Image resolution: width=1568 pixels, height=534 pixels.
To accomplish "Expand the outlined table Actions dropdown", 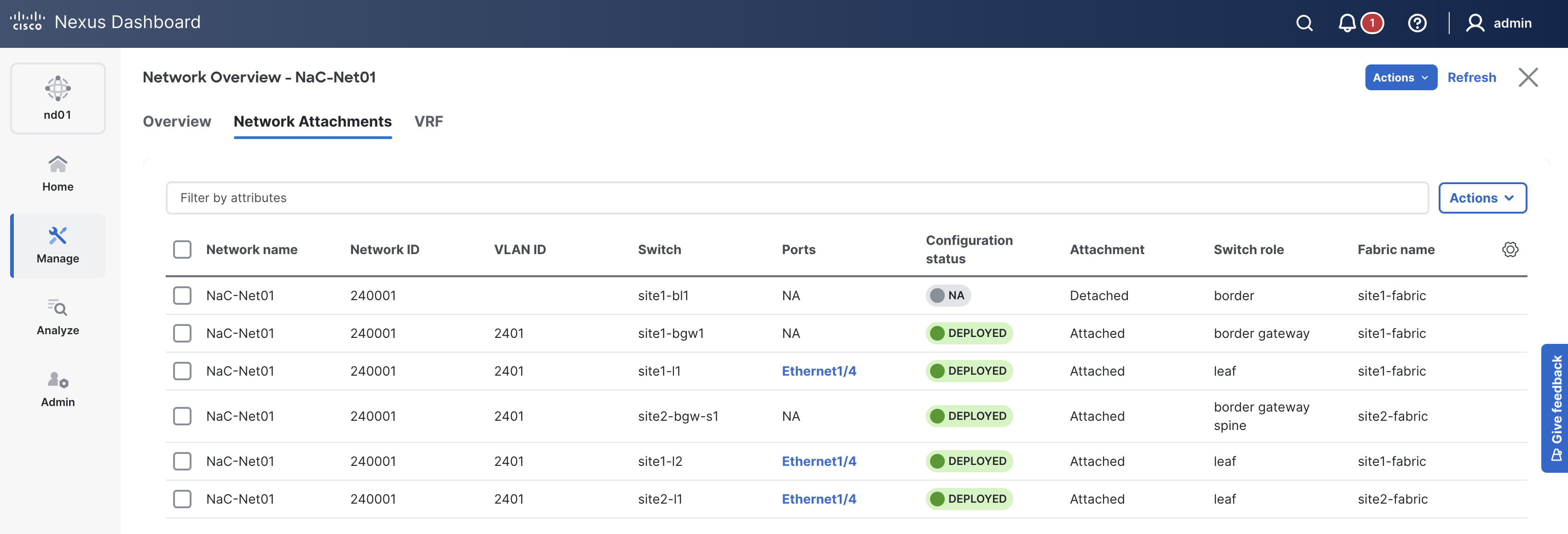I will coord(1481,198).
